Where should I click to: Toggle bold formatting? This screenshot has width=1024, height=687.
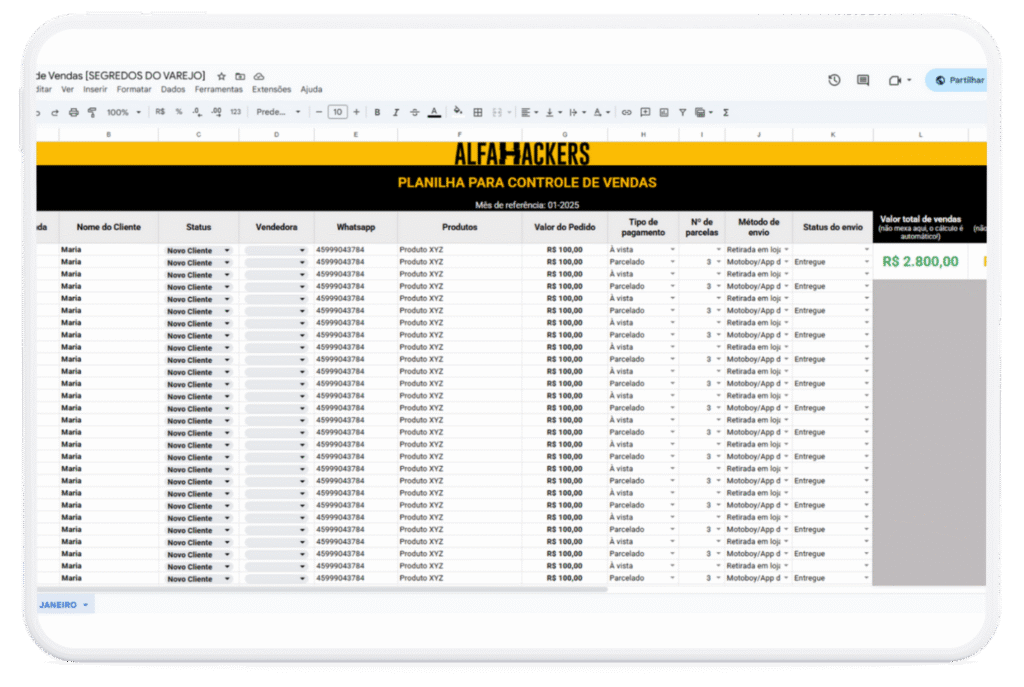point(377,112)
